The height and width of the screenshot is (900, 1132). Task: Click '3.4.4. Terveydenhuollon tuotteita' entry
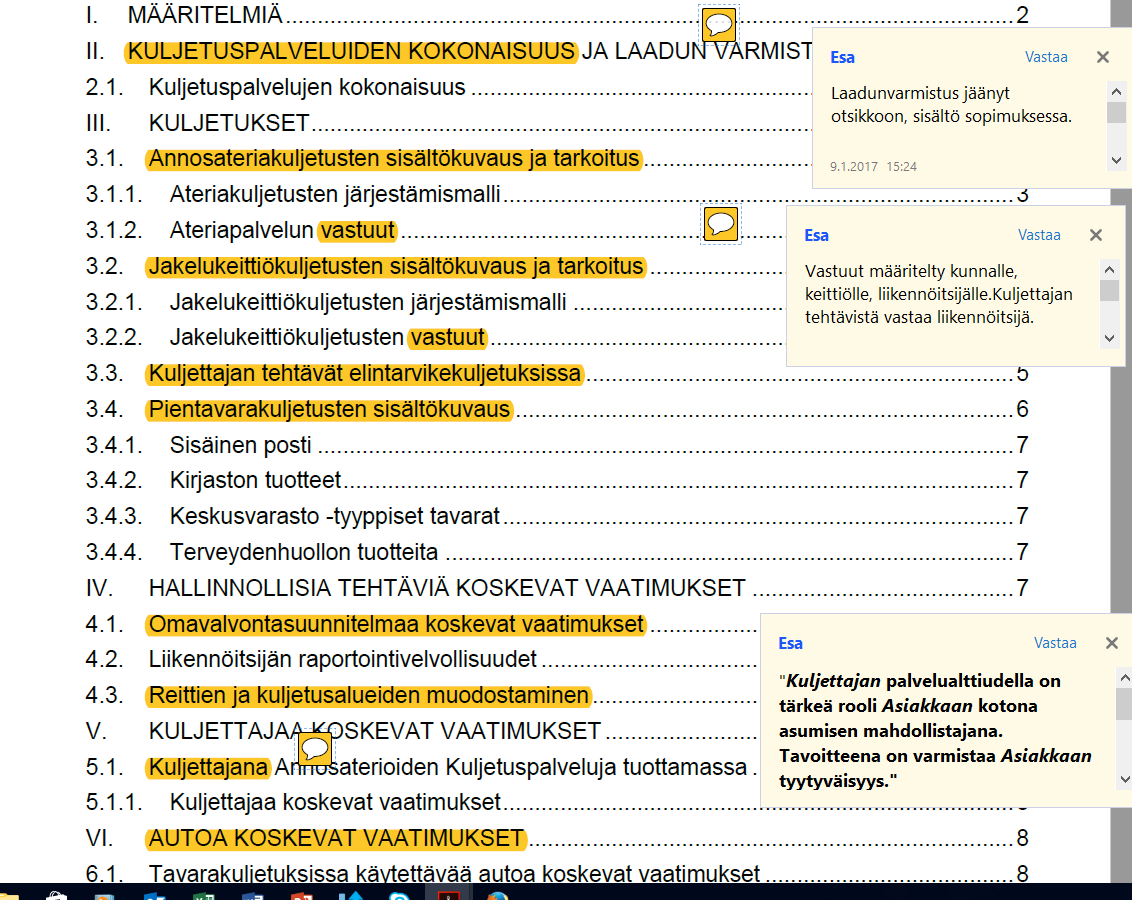(261, 552)
